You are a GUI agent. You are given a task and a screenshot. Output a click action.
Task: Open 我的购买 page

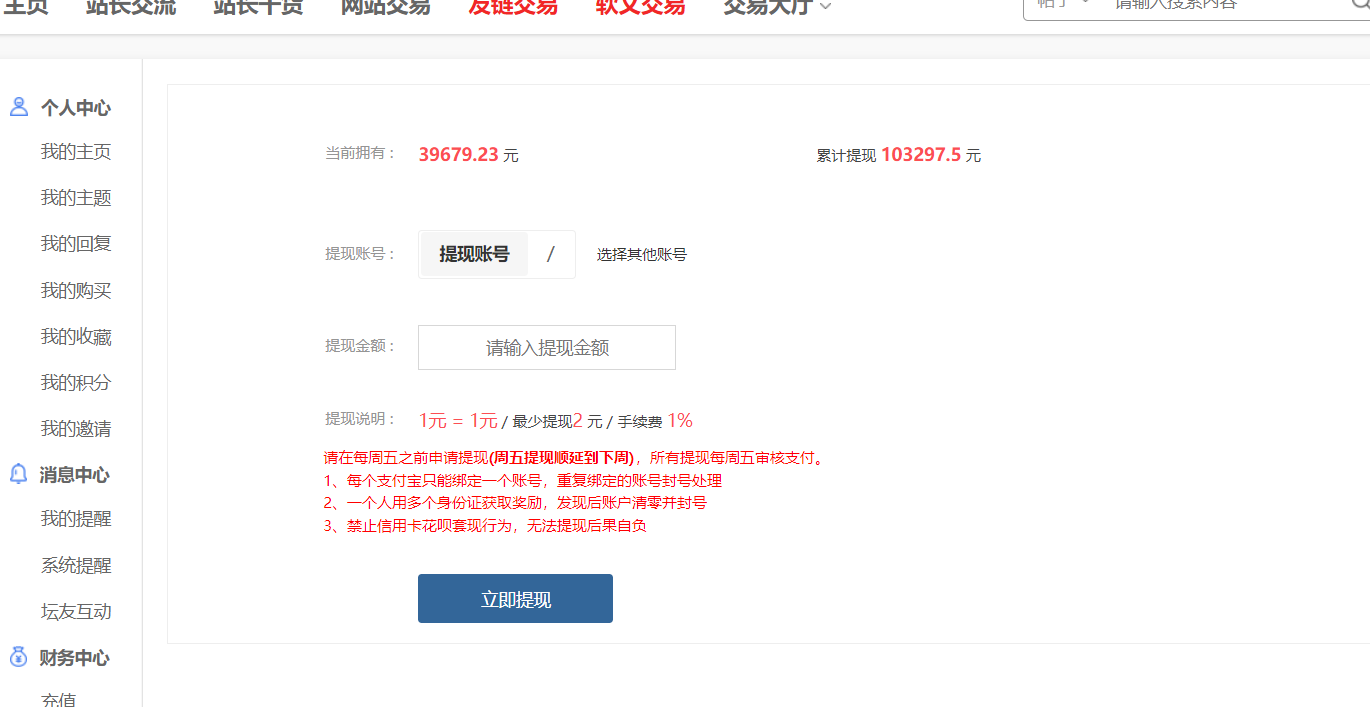(76, 291)
